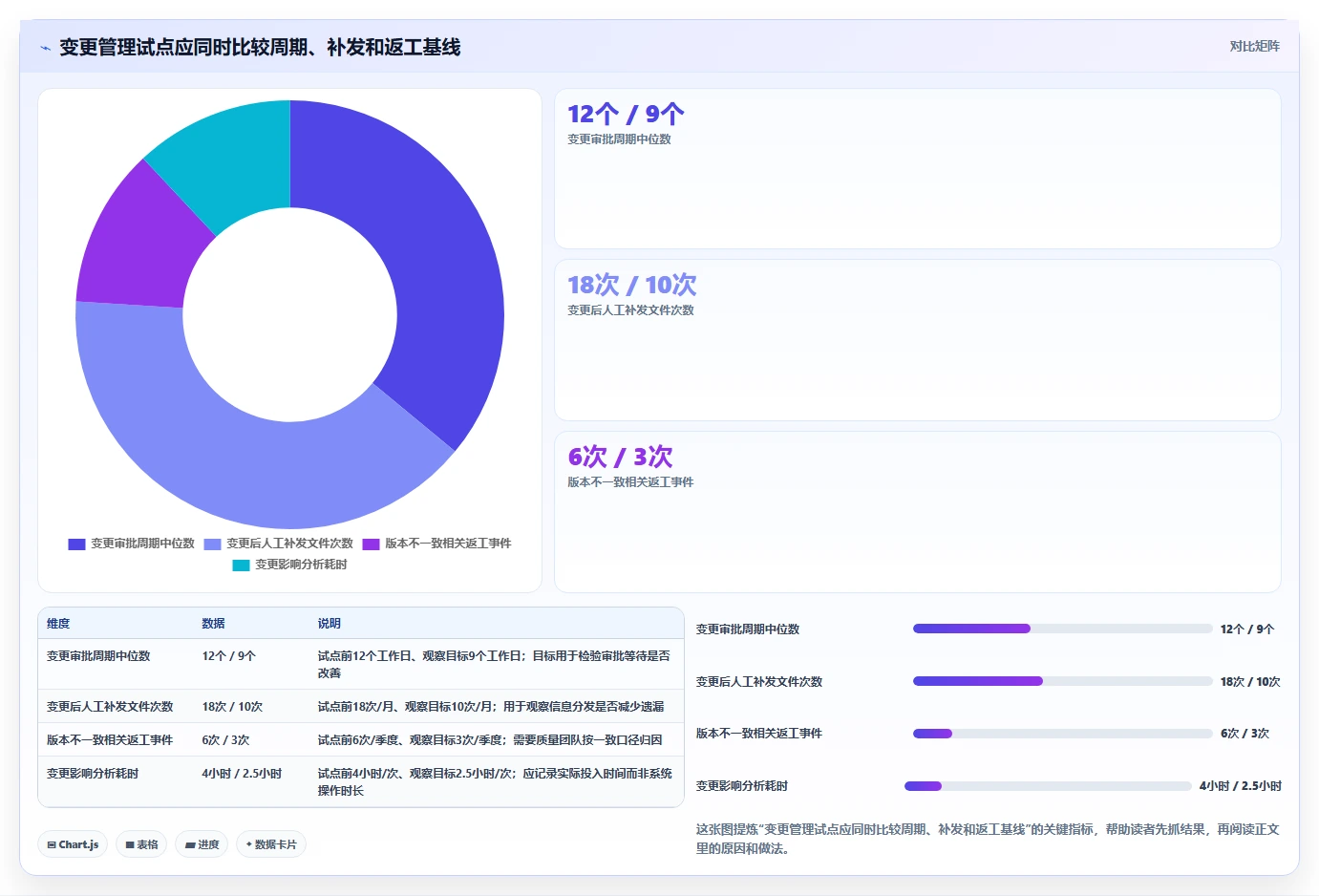The width and height of the screenshot is (1319, 896).
Task: Select table cell 版本不一致相关返工事件
Action: click(x=110, y=740)
